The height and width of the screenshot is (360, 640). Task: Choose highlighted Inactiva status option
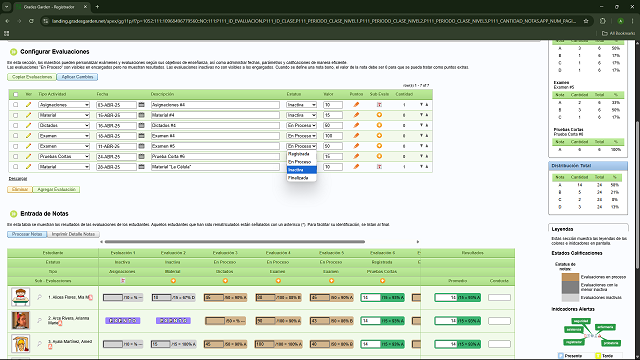coord(302,170)
